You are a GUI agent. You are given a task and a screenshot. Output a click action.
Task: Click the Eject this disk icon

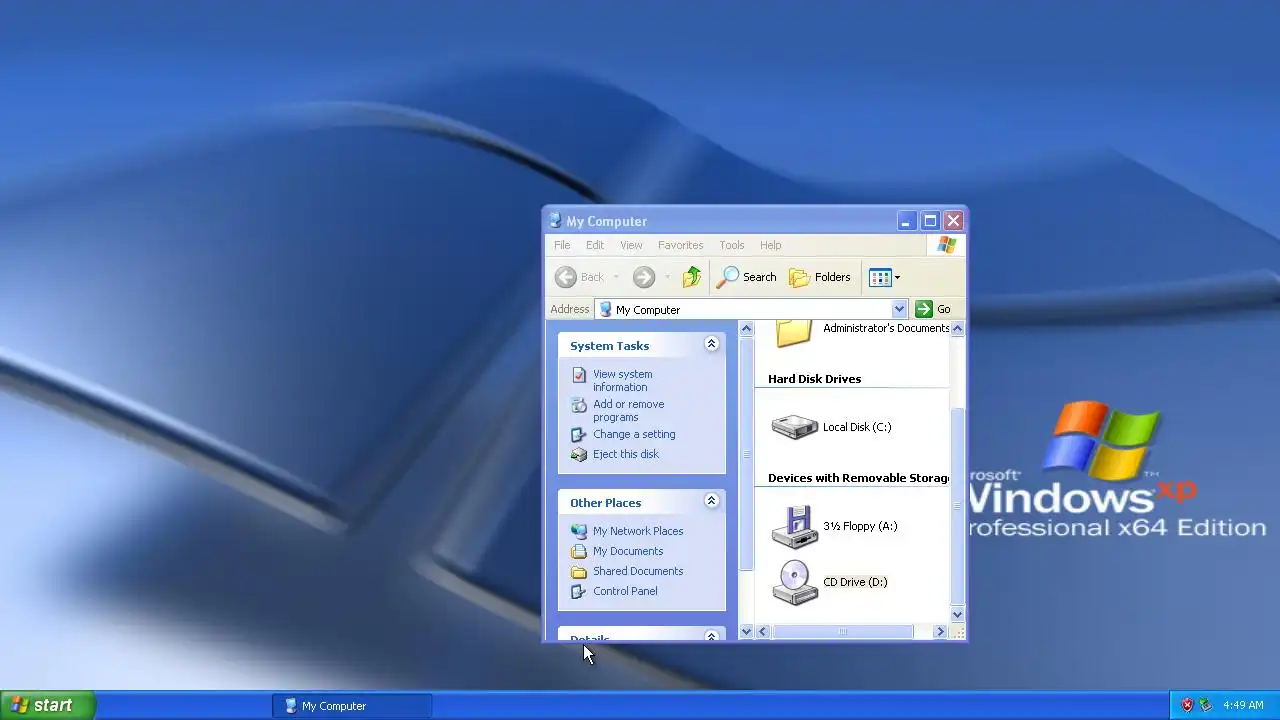click(x=579, y=454)
